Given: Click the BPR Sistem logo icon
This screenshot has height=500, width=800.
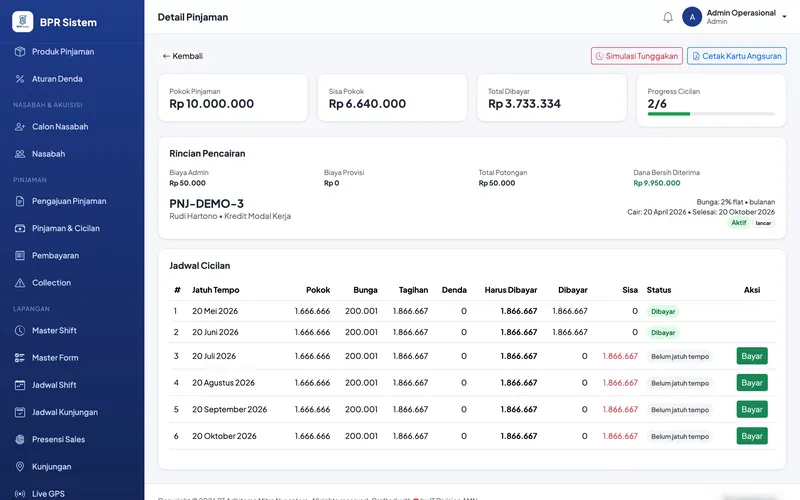Looking at the screenshot, I should [x=22, y=22].
